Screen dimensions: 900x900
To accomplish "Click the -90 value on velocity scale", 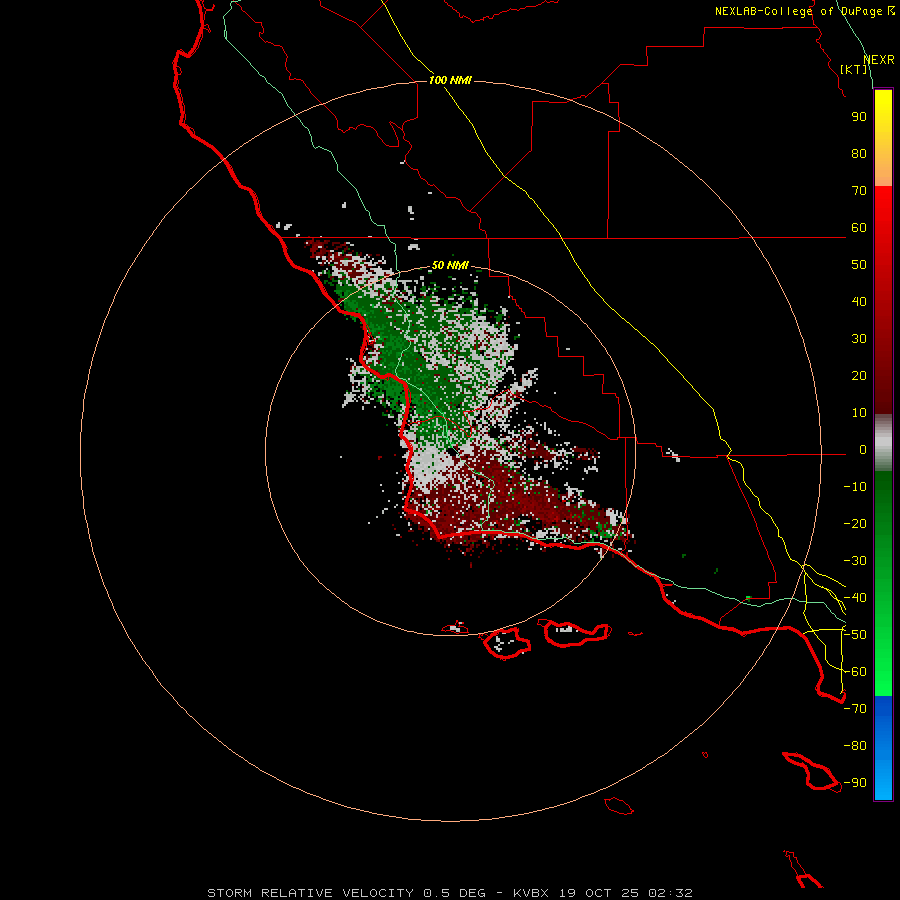I will click(855, 783).
